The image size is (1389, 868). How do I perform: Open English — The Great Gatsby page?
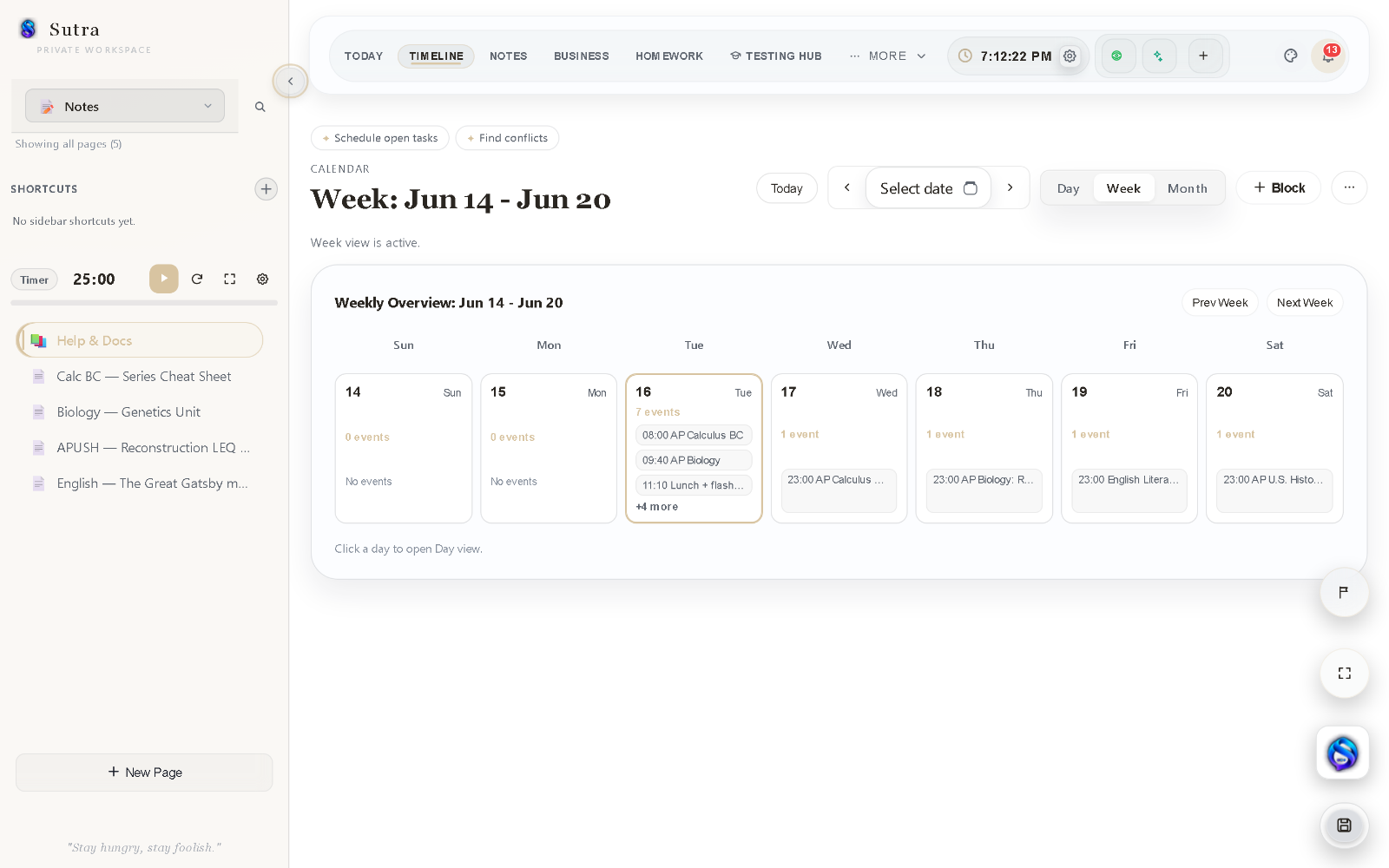(152, 483)
